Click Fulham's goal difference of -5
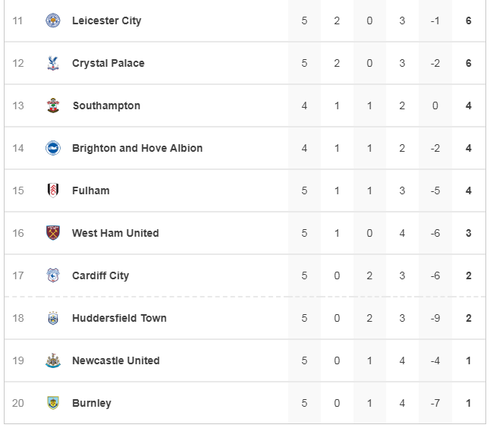The image size is (490, 428). (435, 191)
